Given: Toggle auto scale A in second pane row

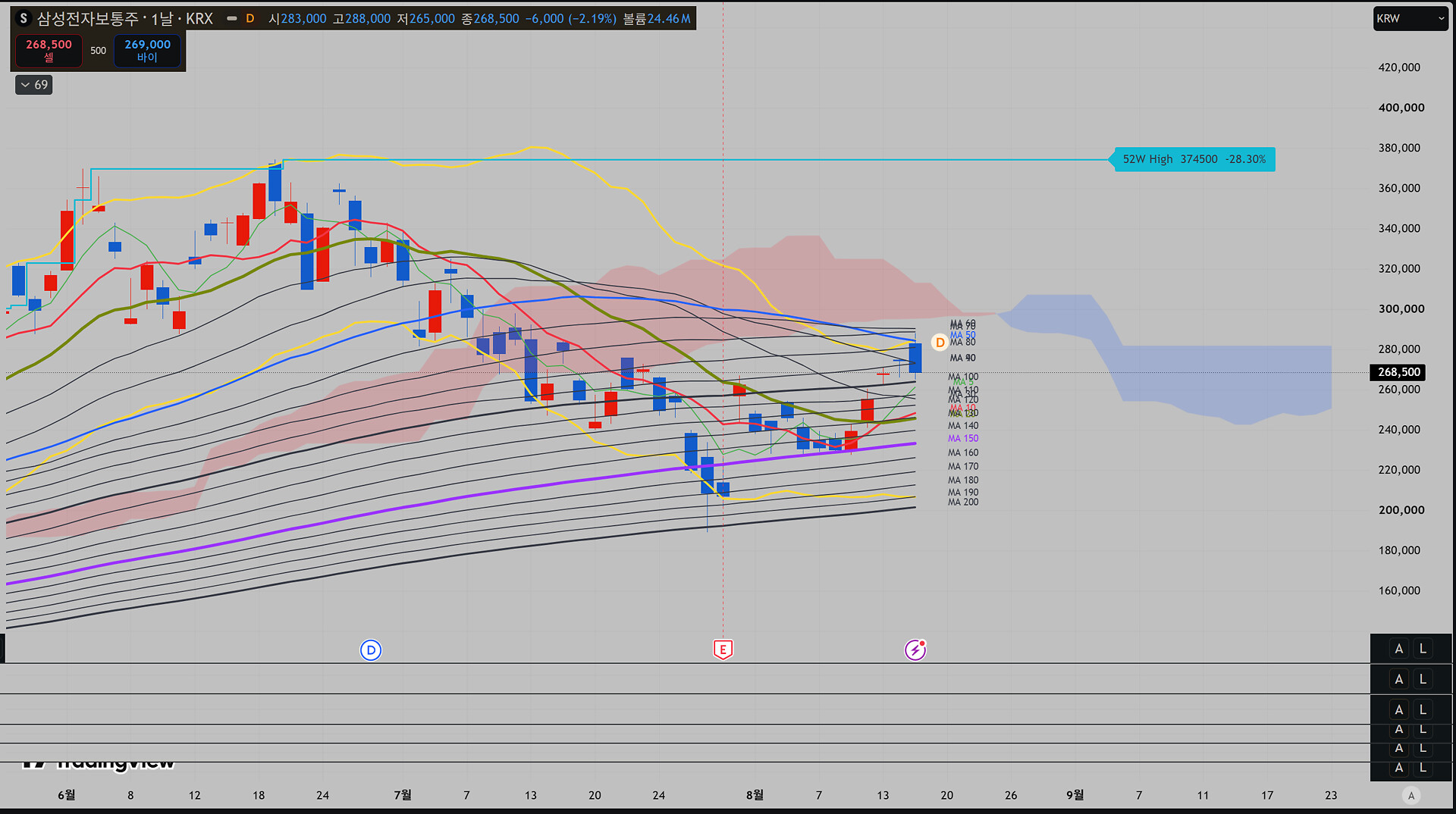Looking at the screenshot, I should pos(1399,679).
